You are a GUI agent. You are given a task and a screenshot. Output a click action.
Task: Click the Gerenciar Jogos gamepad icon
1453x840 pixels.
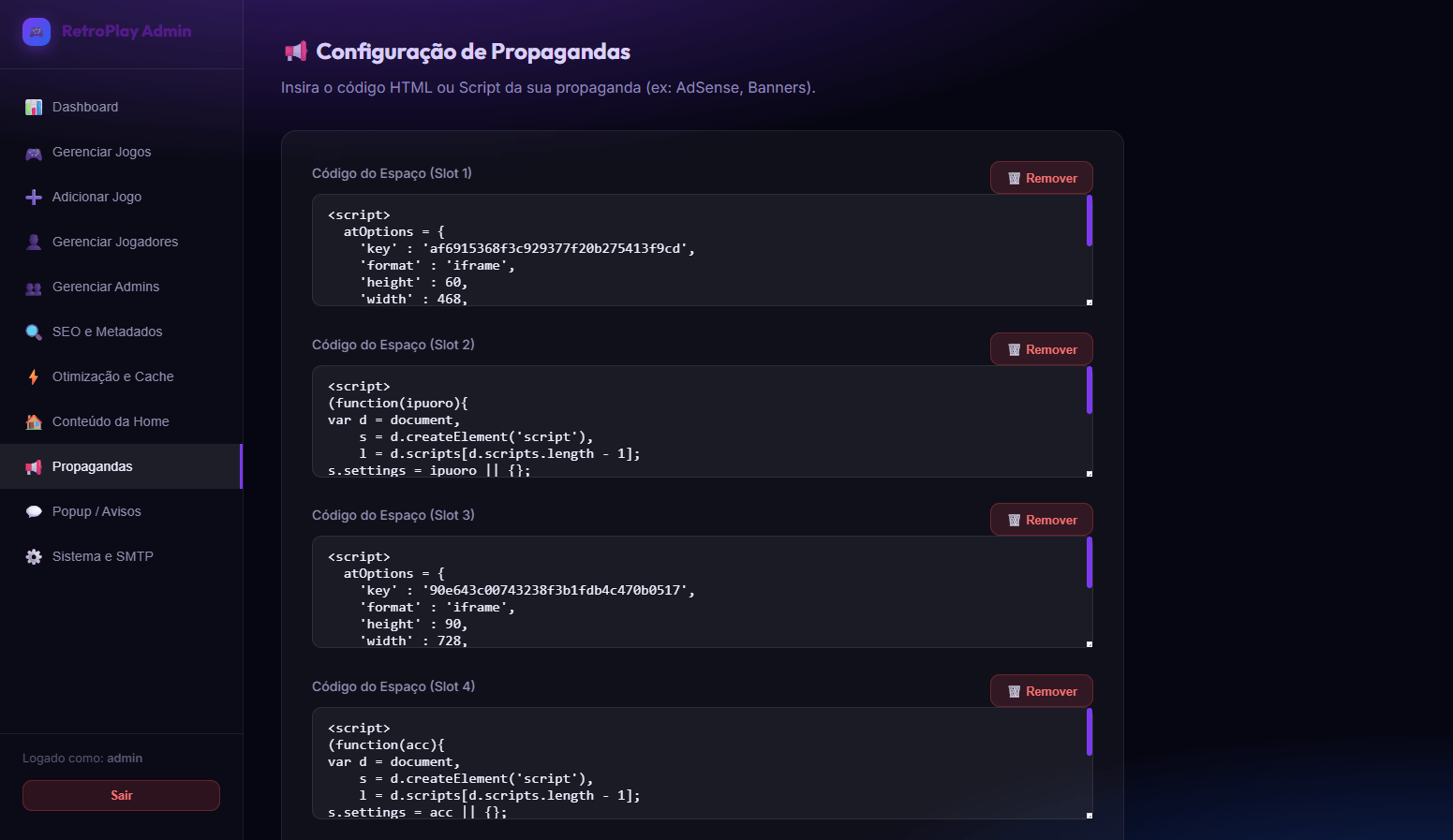point(34,153)
